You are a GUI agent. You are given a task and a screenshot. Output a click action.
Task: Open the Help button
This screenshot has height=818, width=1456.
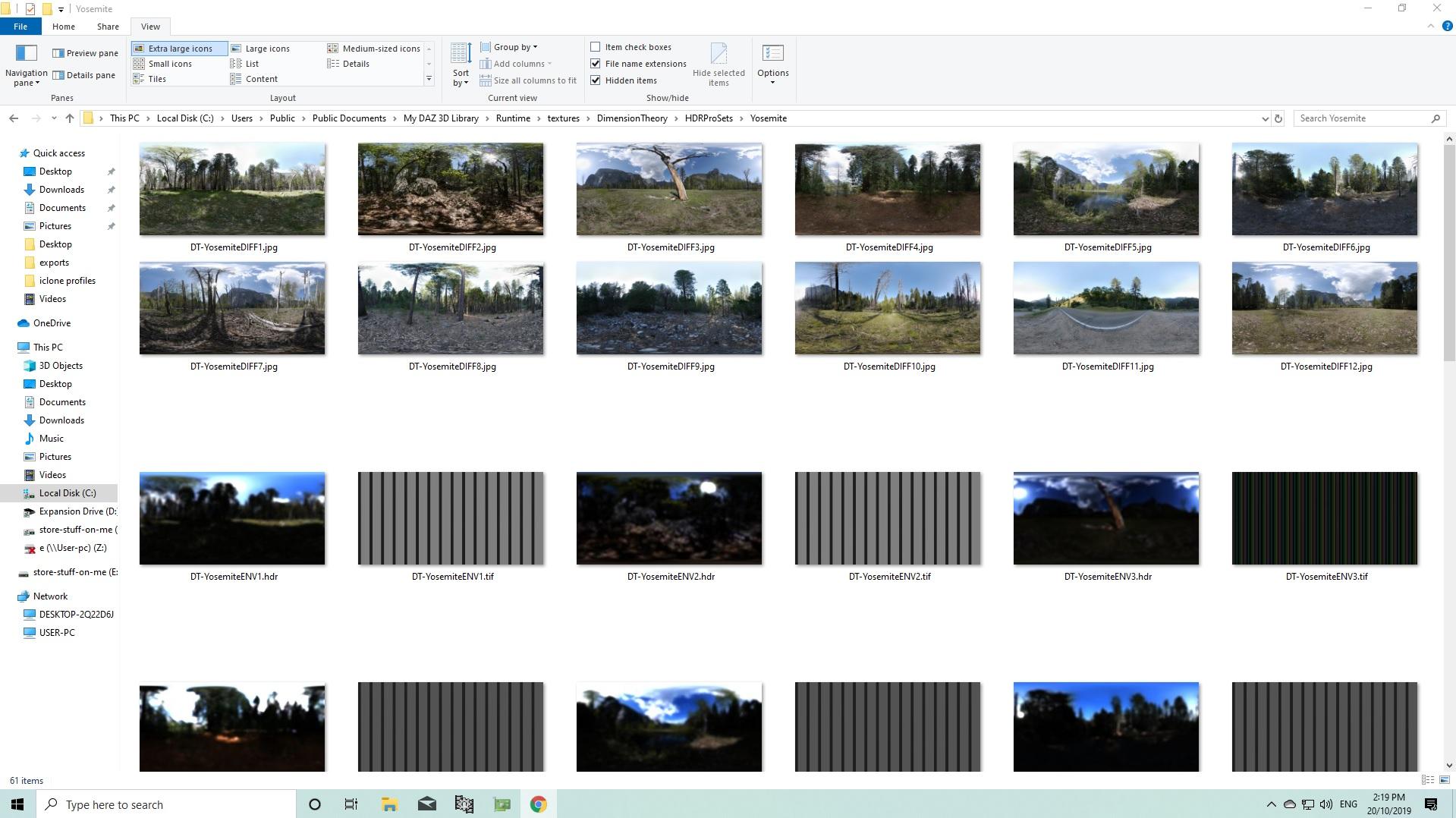click(x=1447, y=27)
